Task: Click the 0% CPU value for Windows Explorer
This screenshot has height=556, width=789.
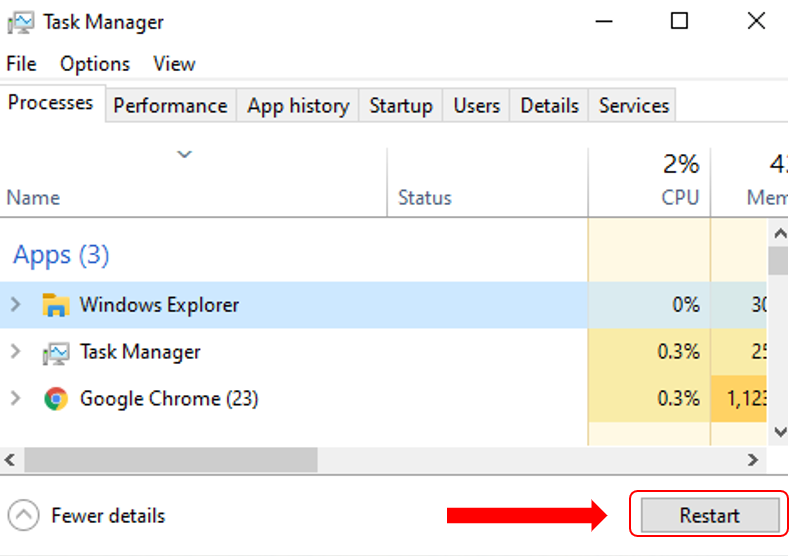Action: 686,304
